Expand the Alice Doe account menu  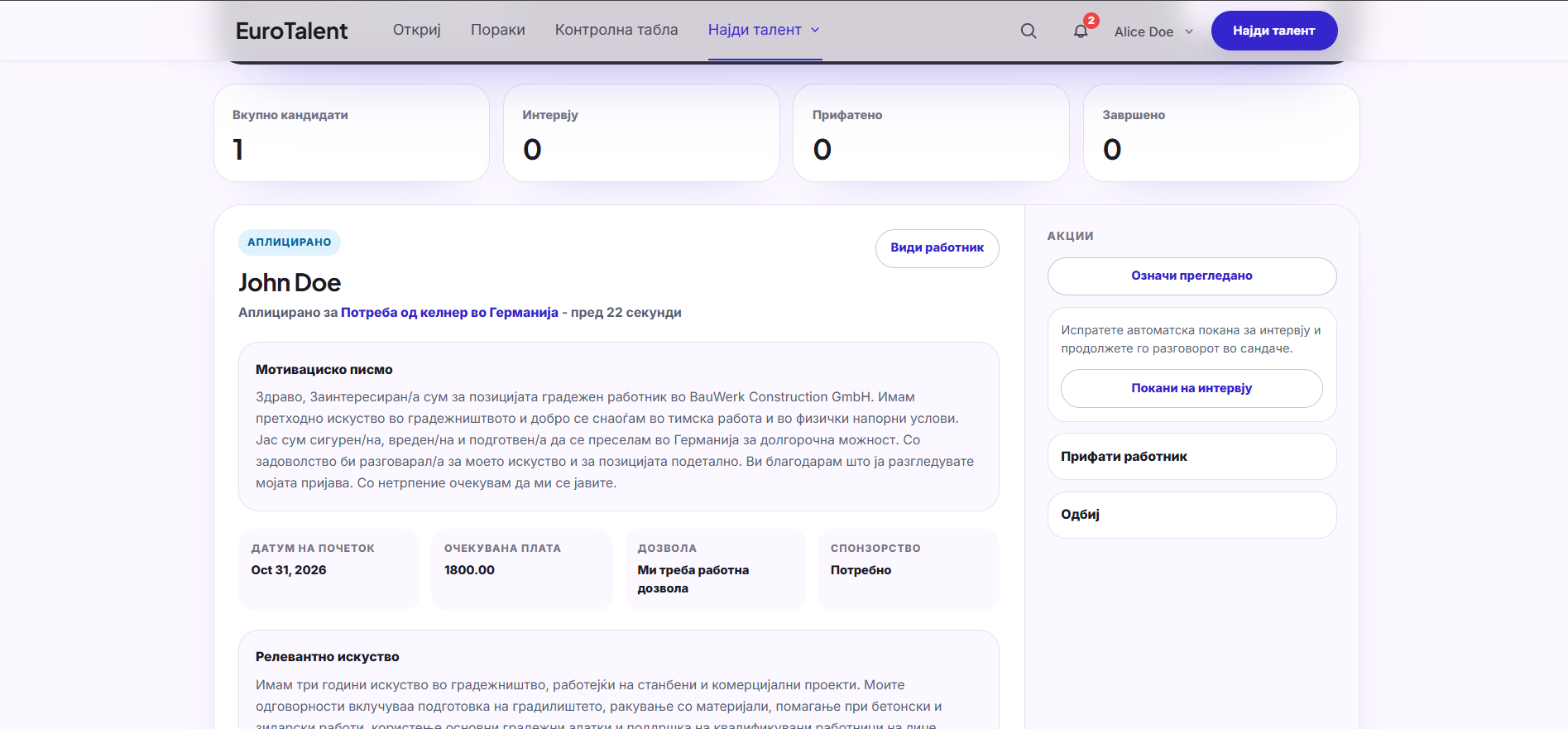tap(1153, 31)
